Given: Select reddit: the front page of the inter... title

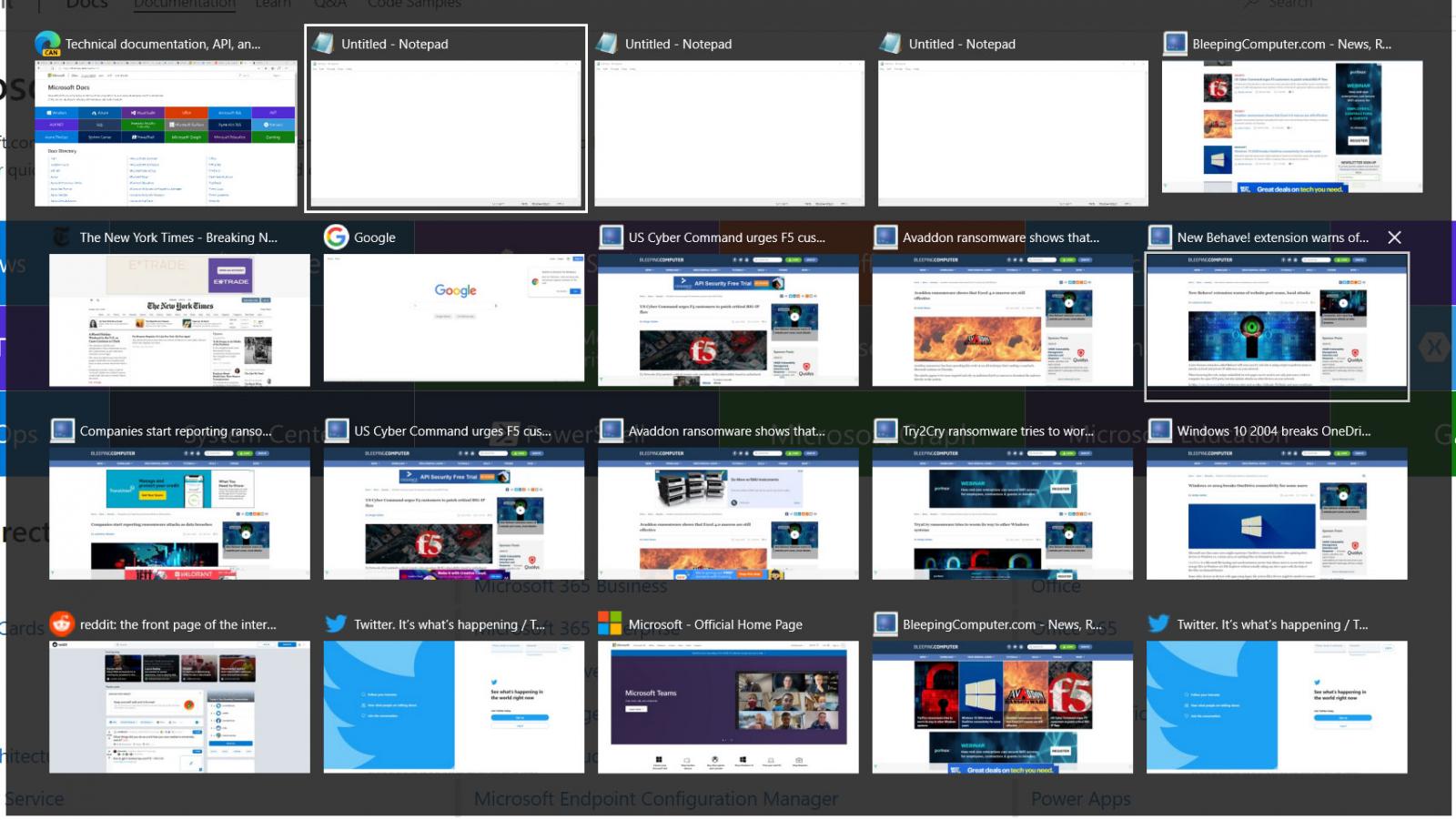Looking at the screenshot, I should click(x=178, y=624).
